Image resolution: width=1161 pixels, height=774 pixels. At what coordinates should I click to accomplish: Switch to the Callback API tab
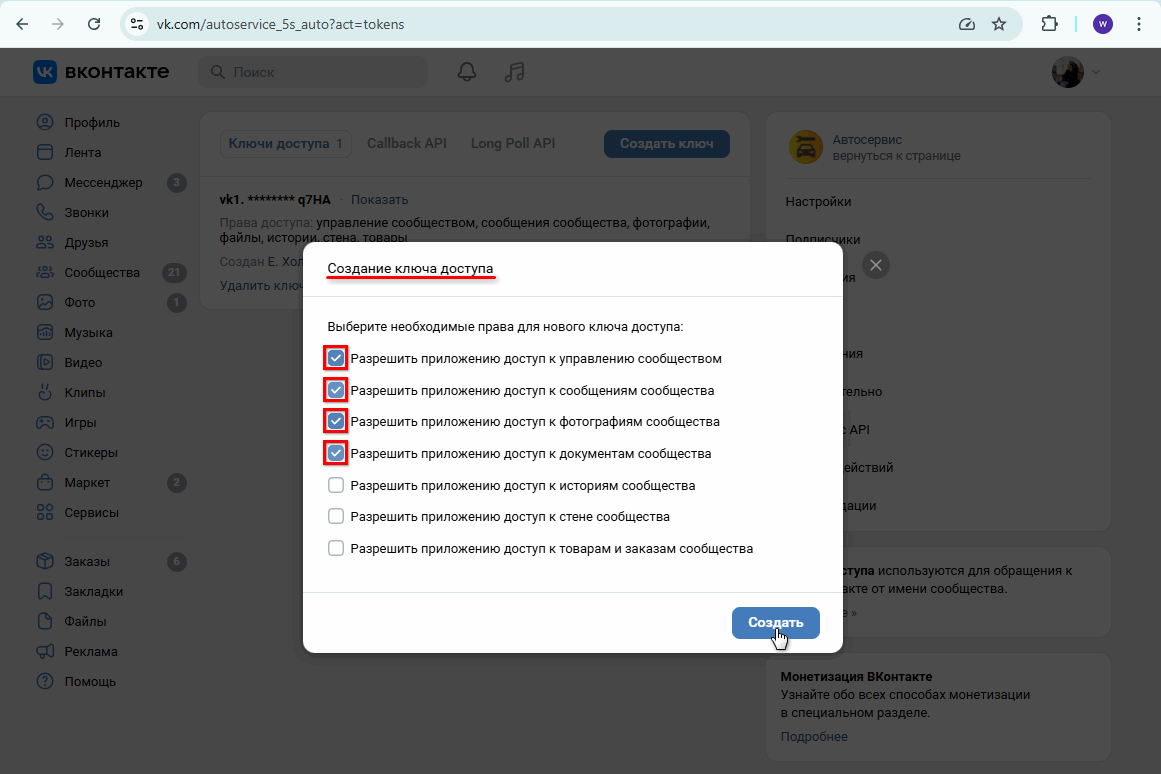pos(406,143)
